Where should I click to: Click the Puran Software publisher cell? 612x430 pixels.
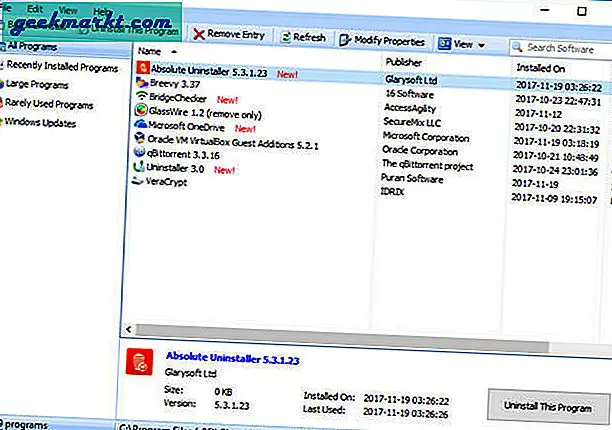[412, 178]
